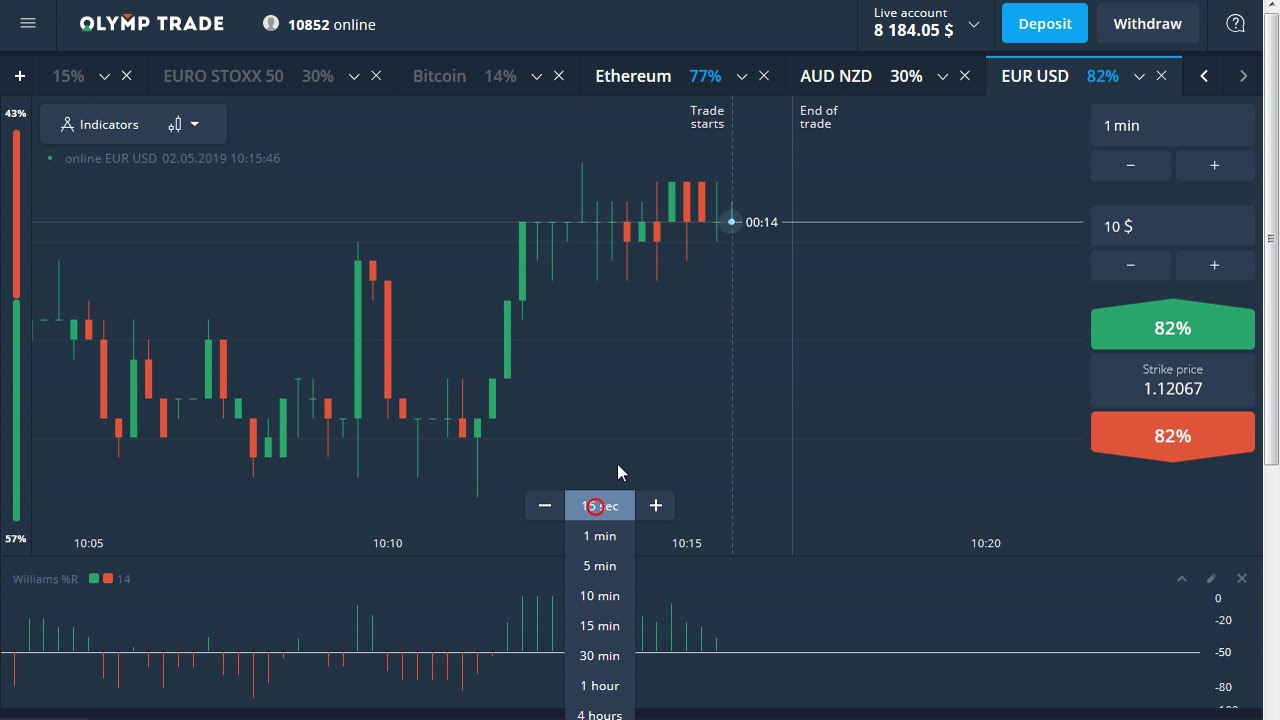
Task: Click the 00:14 countdown price marker
Action: [761, 222]
